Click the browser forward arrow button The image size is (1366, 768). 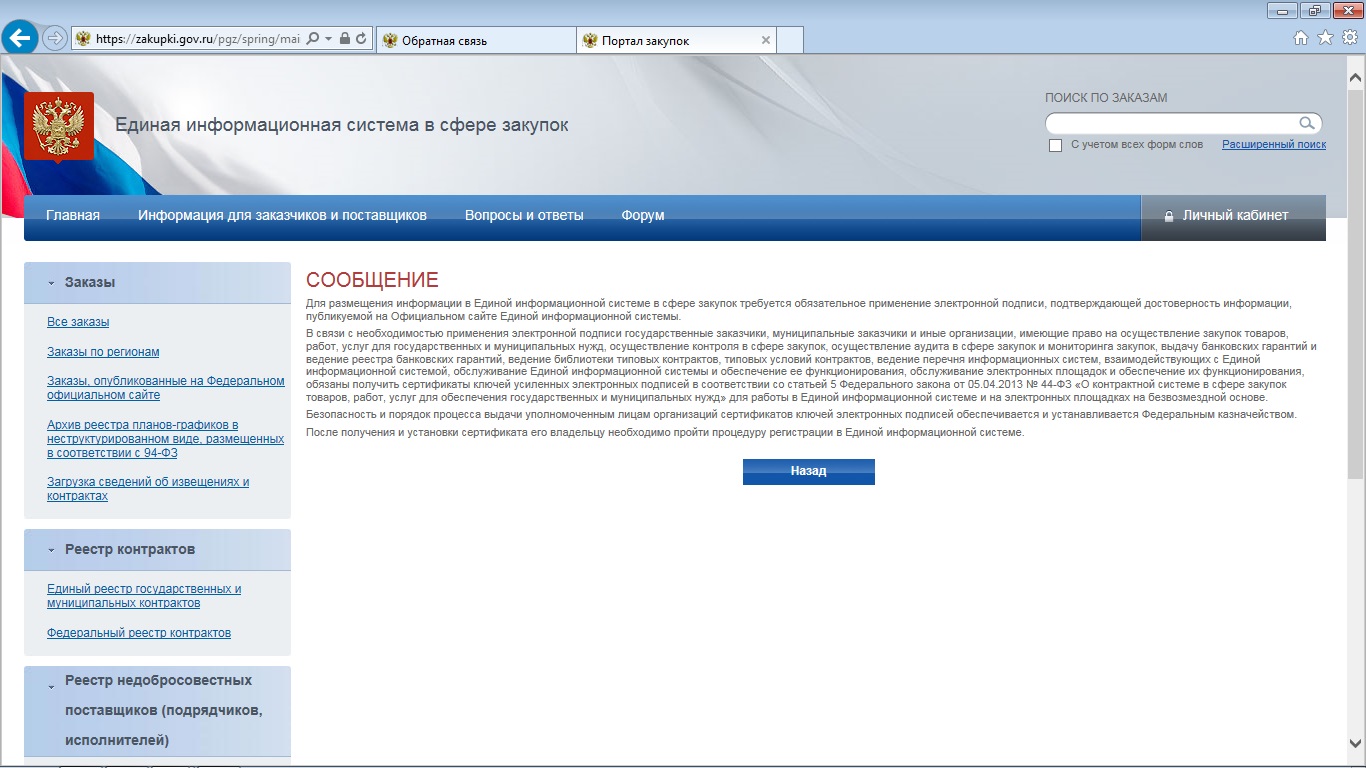pos(55,39)
